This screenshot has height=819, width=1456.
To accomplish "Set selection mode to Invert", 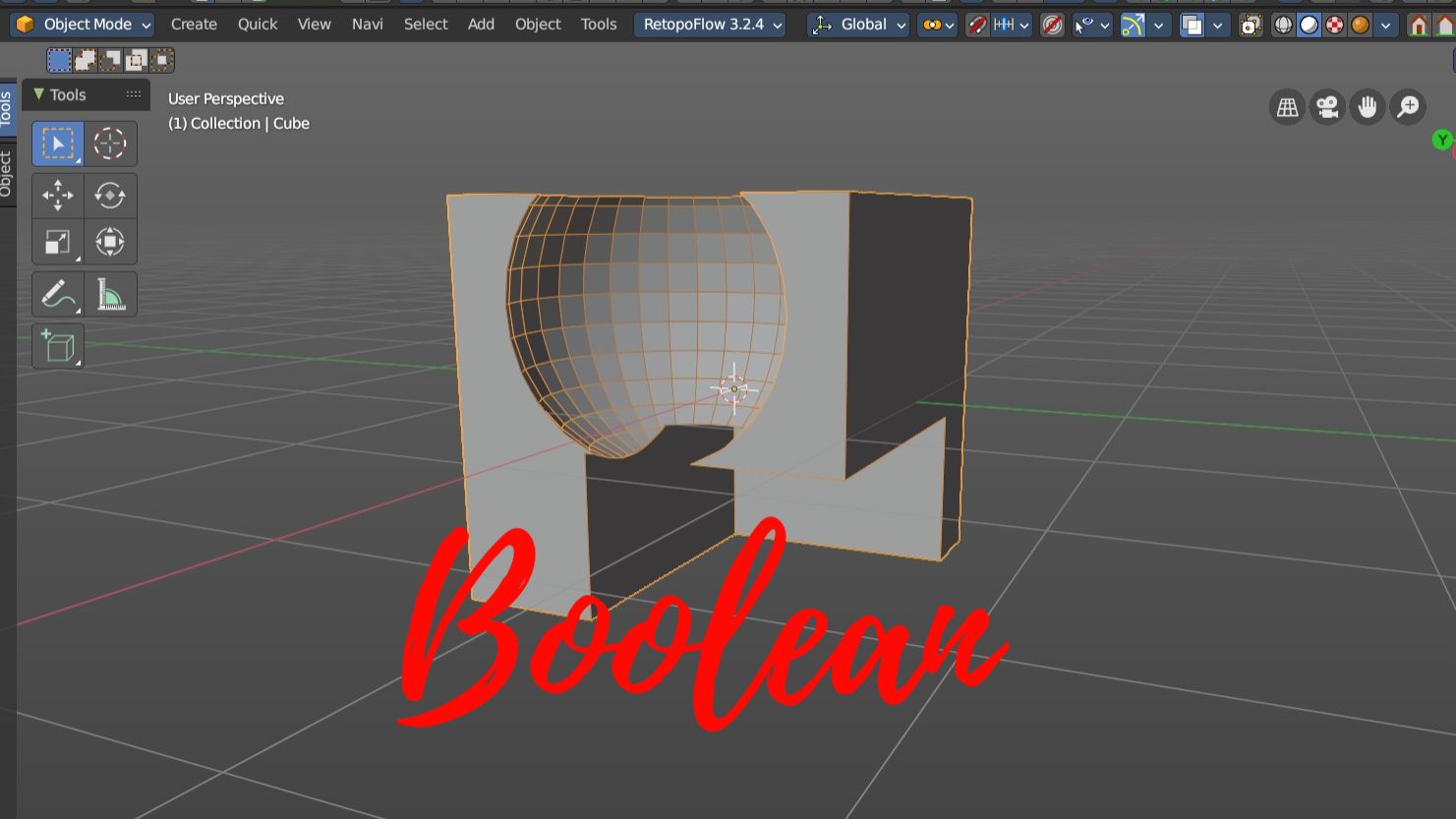I will [x=137, y=61].
